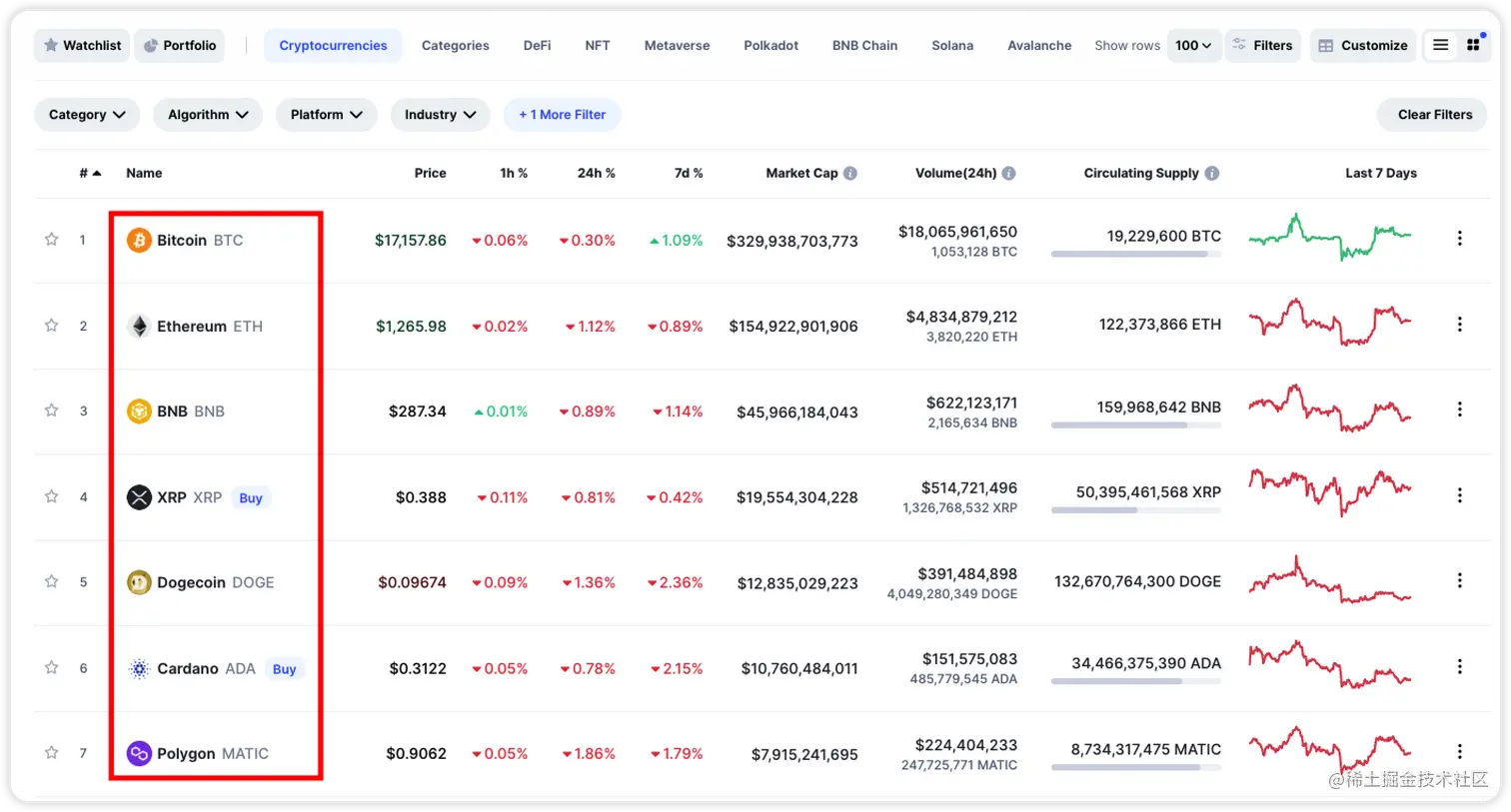Click Market Cap info icon

pyautogui.click(x=850, y=173)
